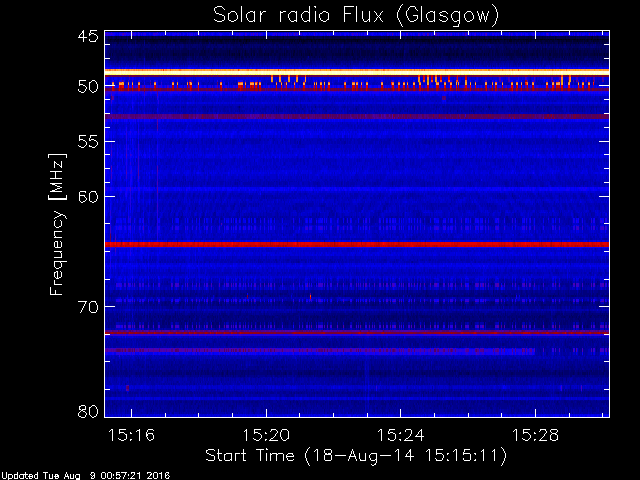This screenshot has width=640, height=480.
Task: Click the 50 frequency tick label
Action: pyautogui.click(x=88, y=87)
